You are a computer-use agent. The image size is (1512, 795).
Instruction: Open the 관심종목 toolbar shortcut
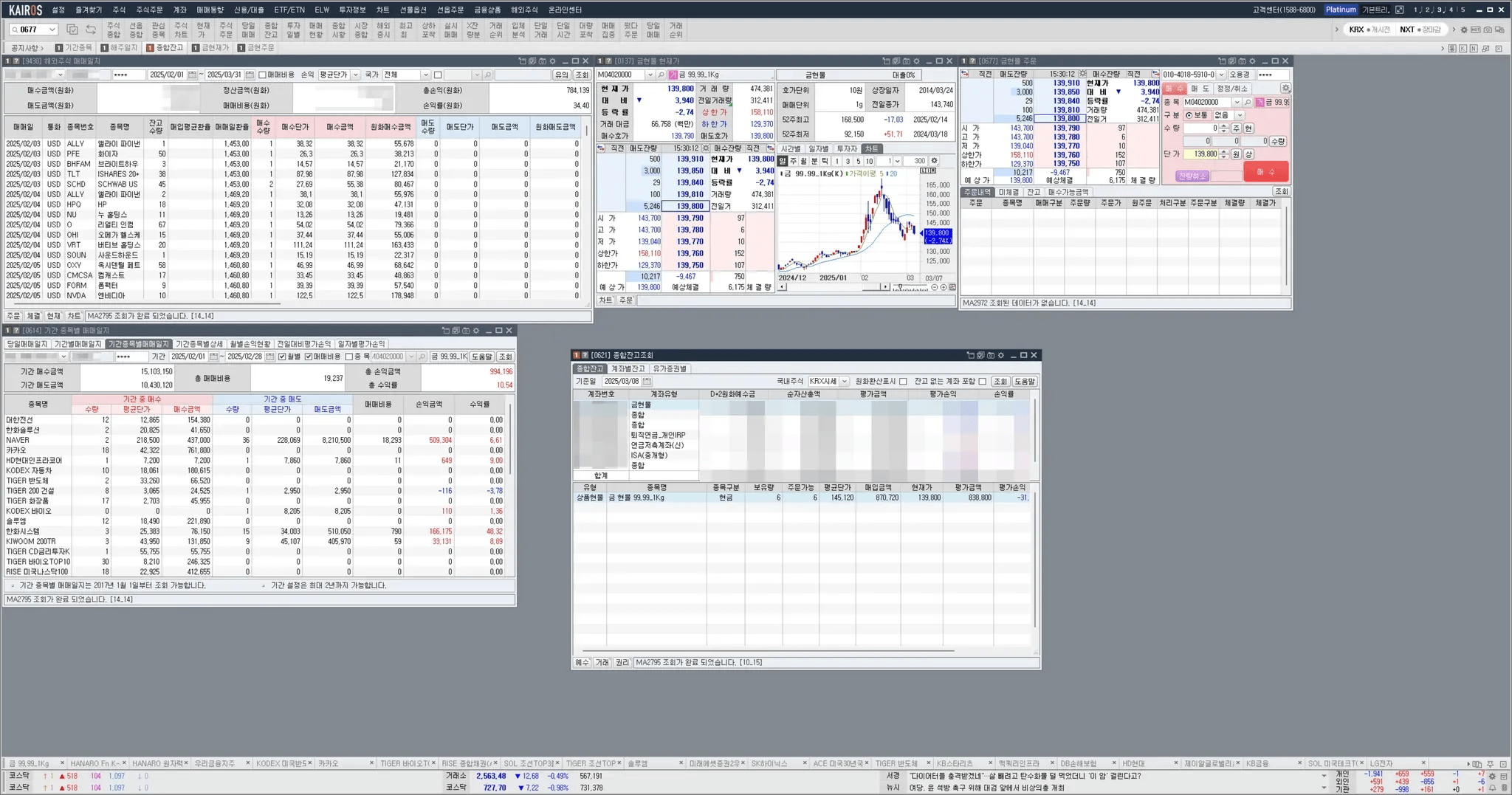click(x=158, y=30)
